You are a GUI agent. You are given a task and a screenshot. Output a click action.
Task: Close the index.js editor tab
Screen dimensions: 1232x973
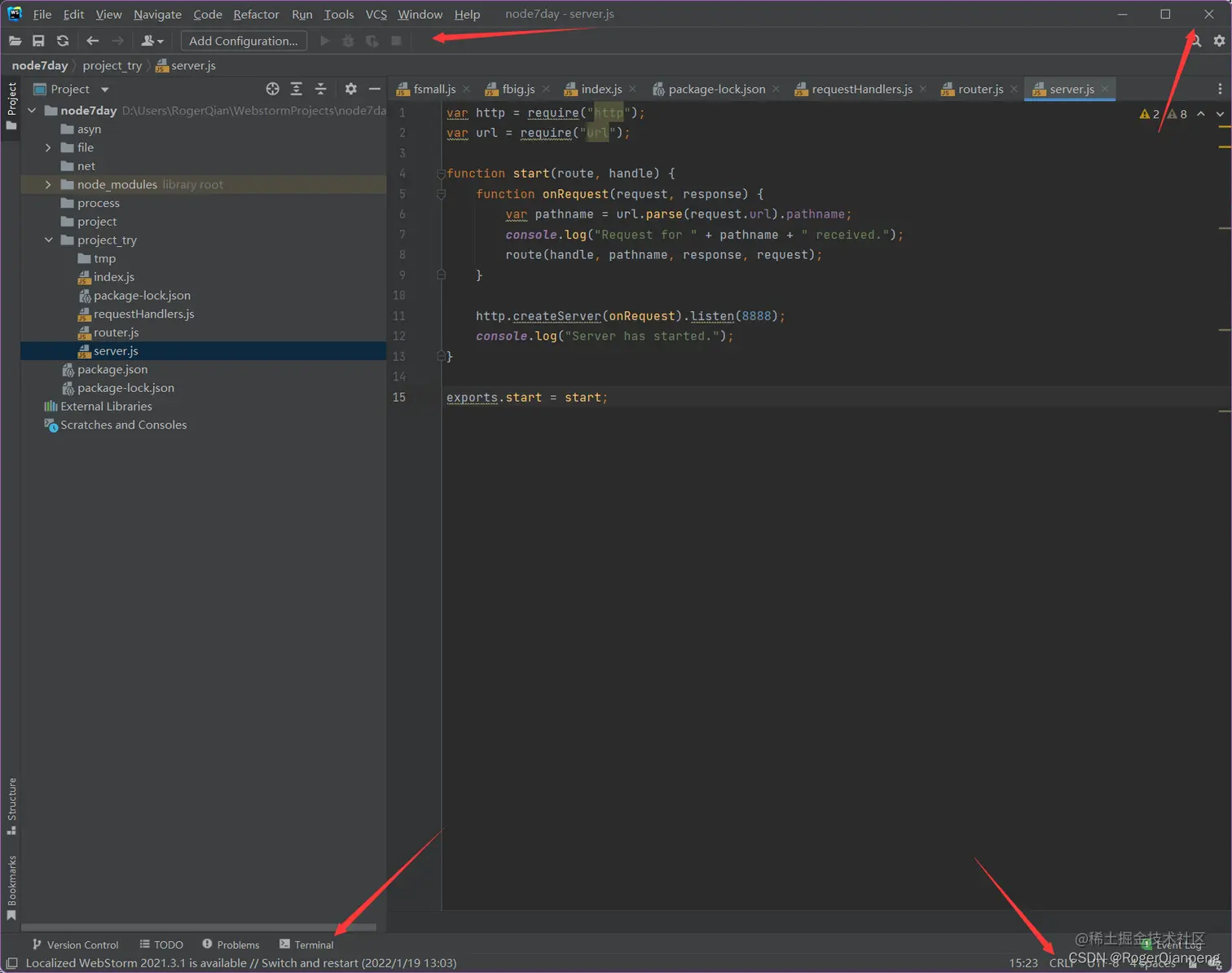pyautogui.click(x=632, y=89)
